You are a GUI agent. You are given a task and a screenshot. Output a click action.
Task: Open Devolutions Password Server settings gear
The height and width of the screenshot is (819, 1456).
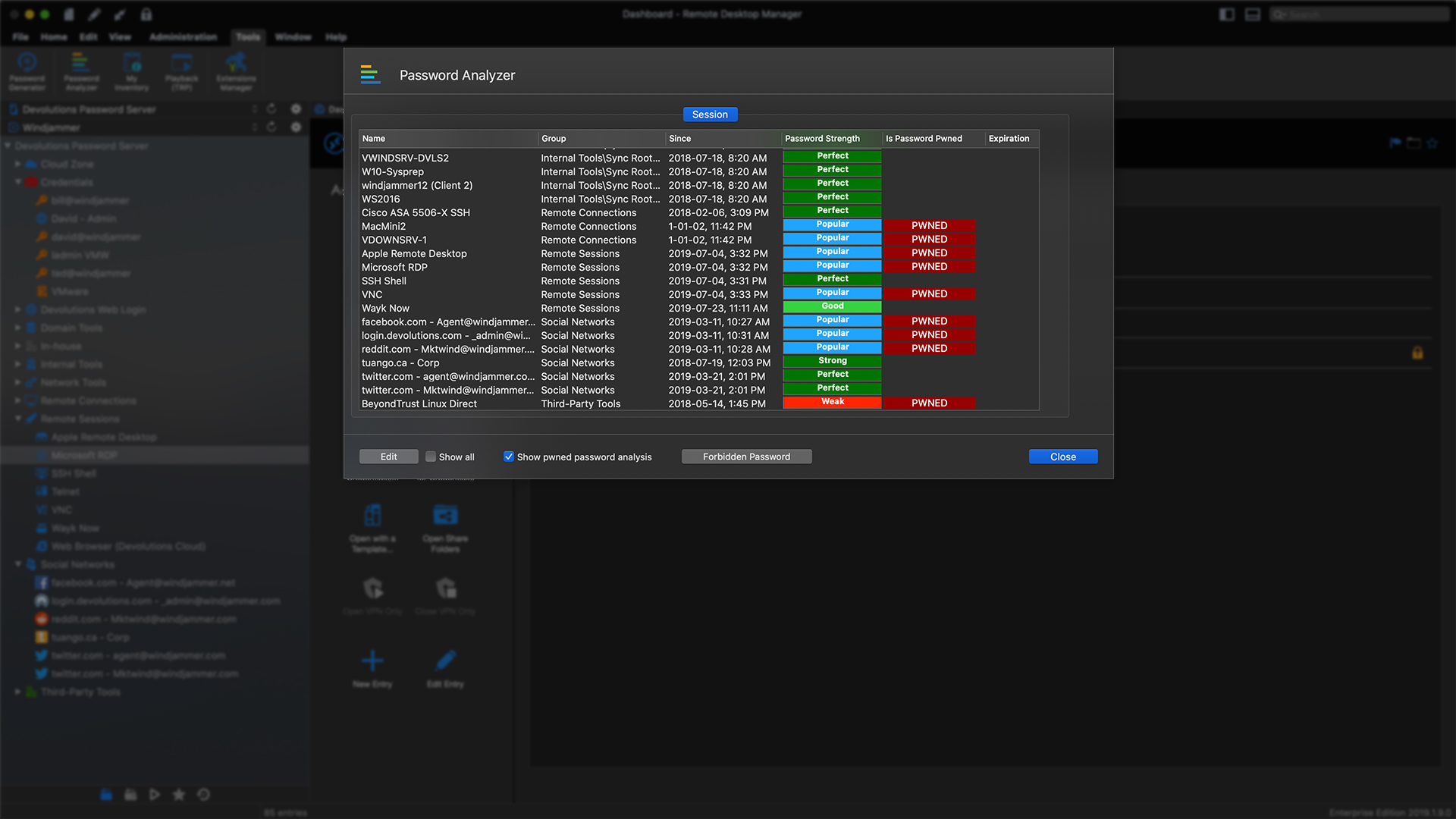pyautogui.click(x=297, y=109)
